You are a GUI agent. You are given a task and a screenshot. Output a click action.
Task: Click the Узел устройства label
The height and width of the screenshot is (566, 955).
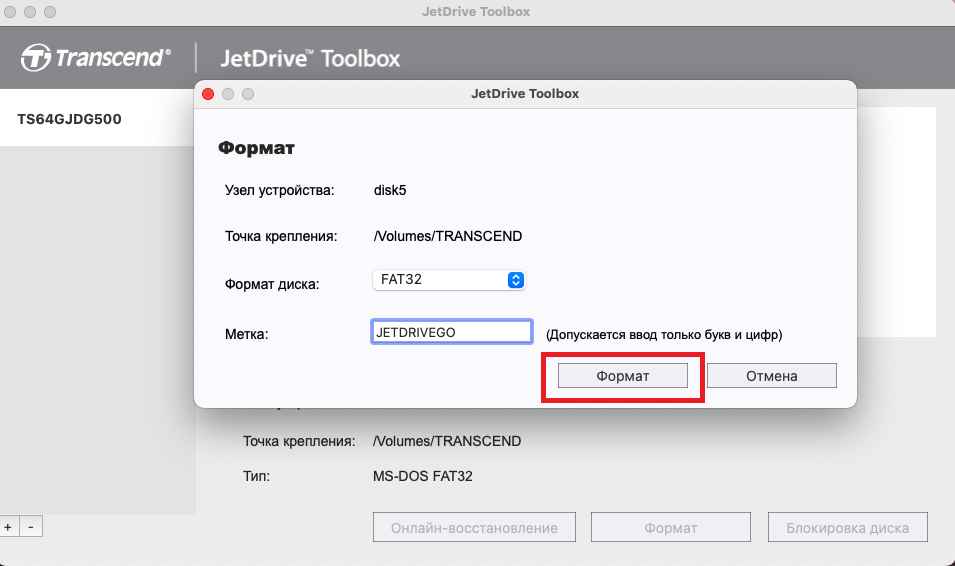click(x=280, y=190)
